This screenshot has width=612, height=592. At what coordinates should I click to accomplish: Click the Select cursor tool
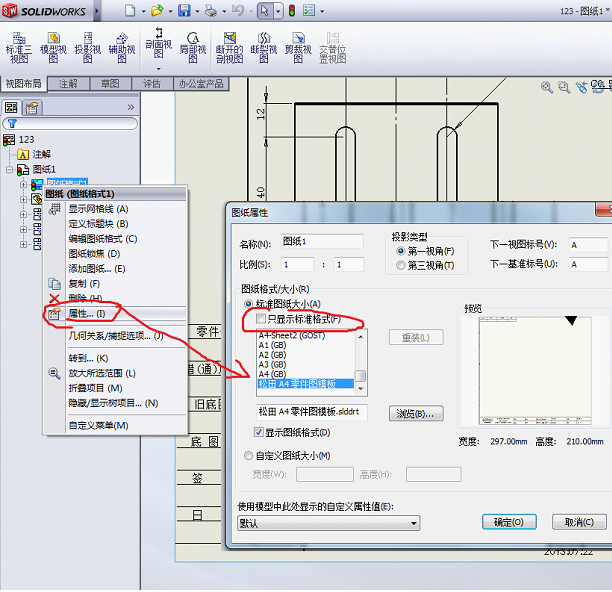tap(265, 11)
